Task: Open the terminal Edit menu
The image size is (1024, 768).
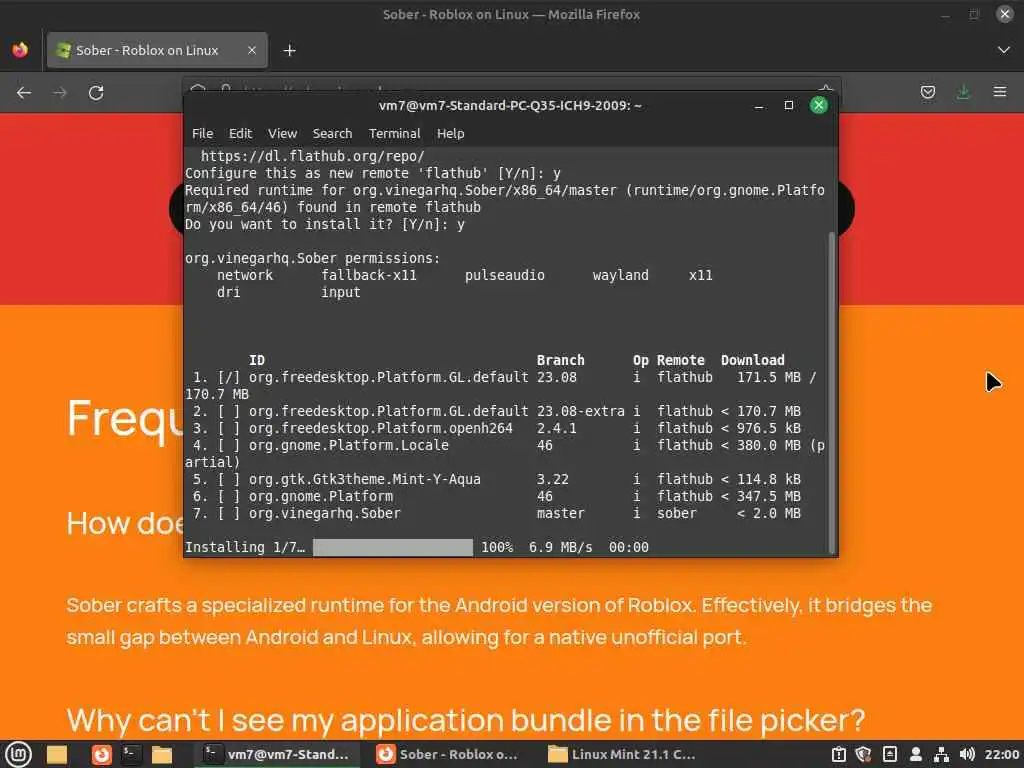Action: [240, 133]
